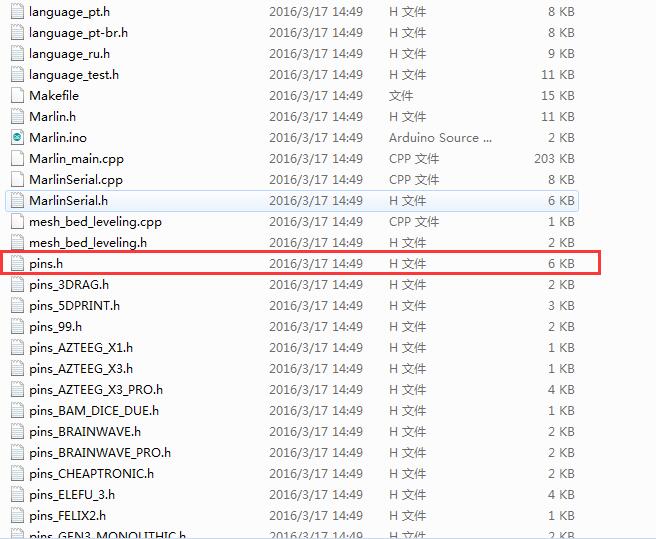Viewport: 656px width, 539px height.
Task: Click the icon beside pins_BRAINWAVE.h
Action: click(17, 431)
